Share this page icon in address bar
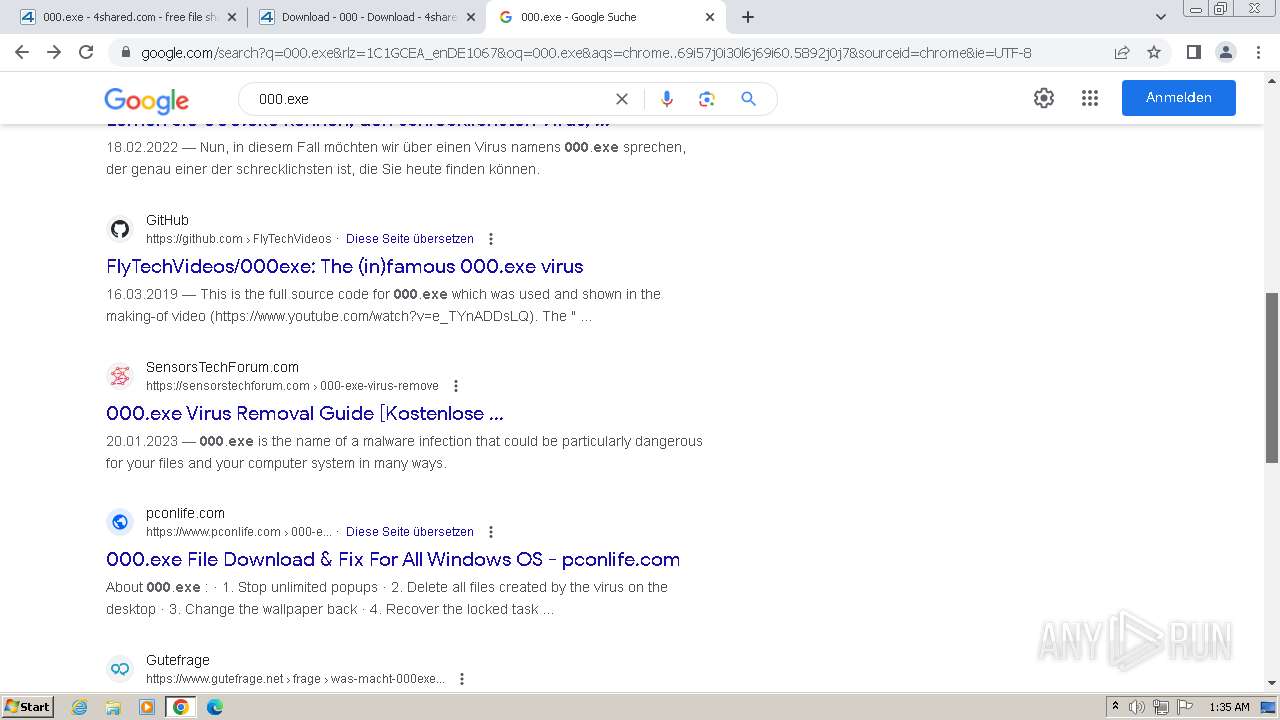This screenshot has width=1280, height=720. (x=1122, y=52)
